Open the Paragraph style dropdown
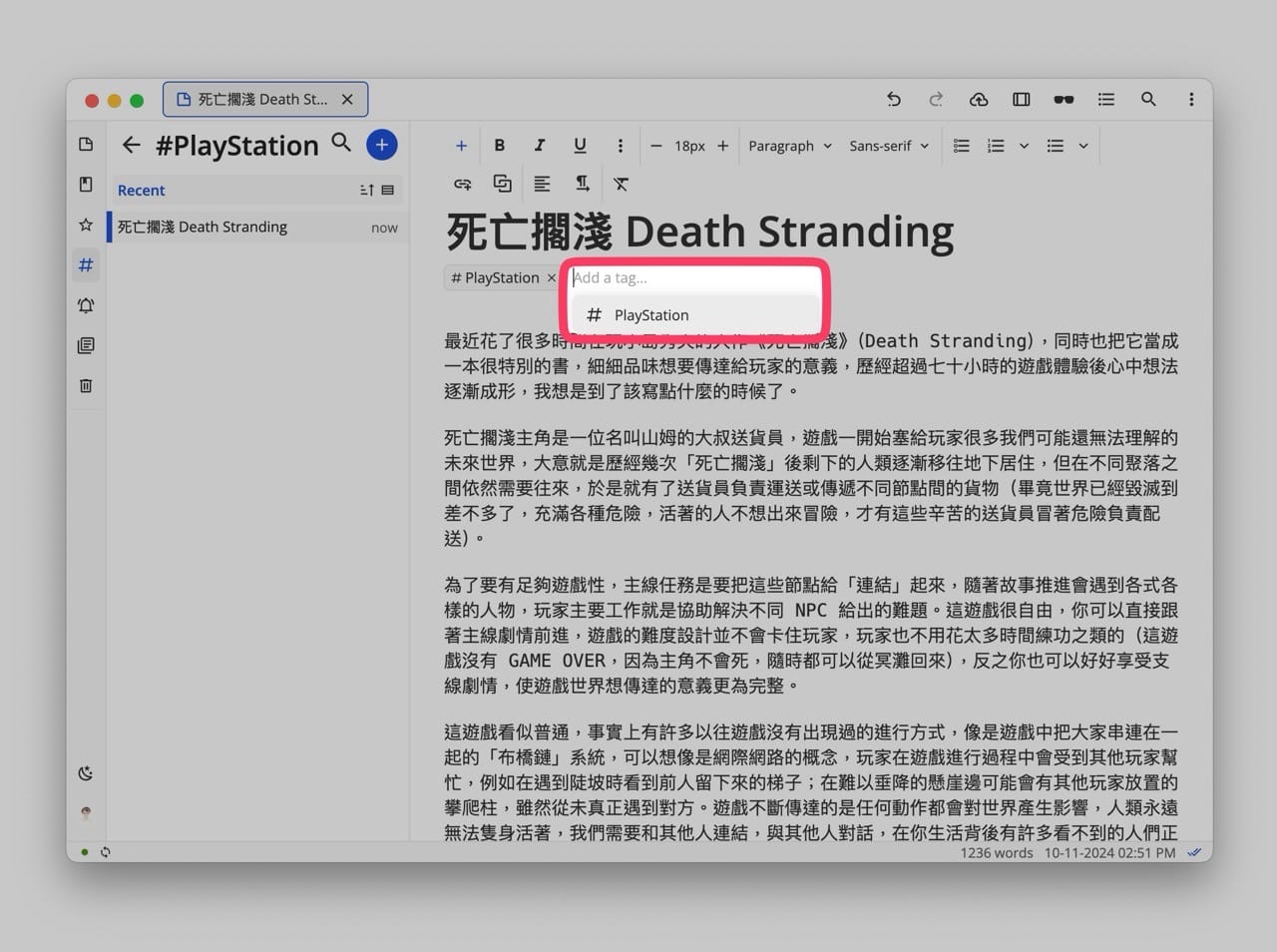The height and width of the screenshot is (952, 1277). point(790,146)
